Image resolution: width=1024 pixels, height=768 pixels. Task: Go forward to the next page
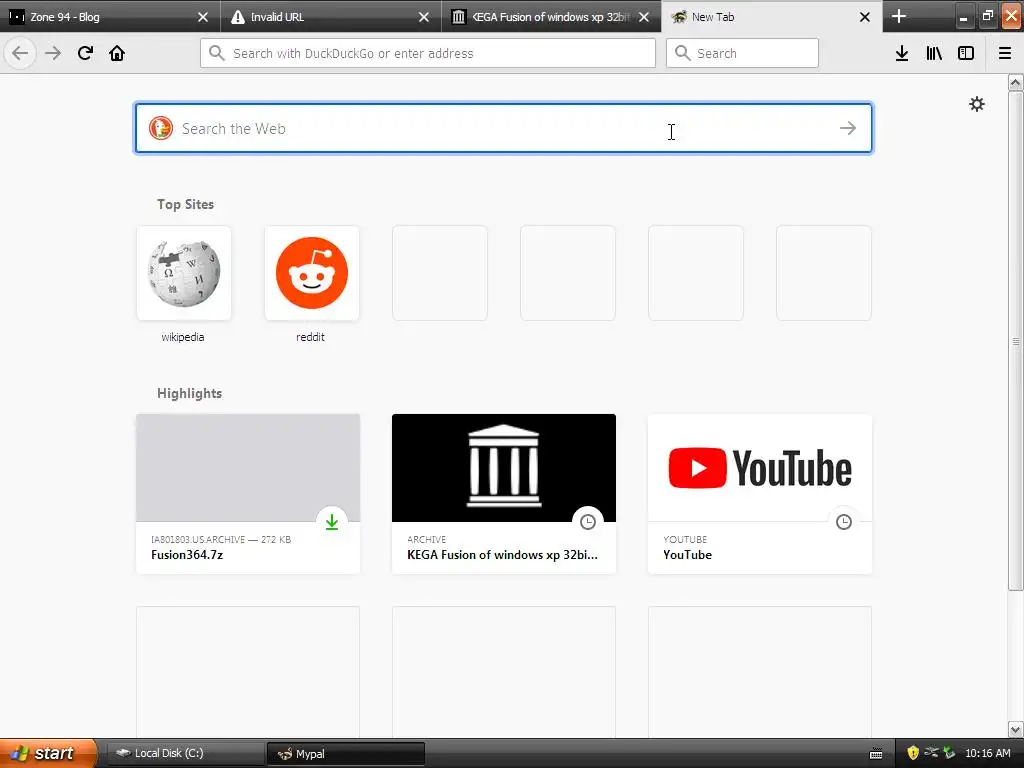(x=53, y=53)
